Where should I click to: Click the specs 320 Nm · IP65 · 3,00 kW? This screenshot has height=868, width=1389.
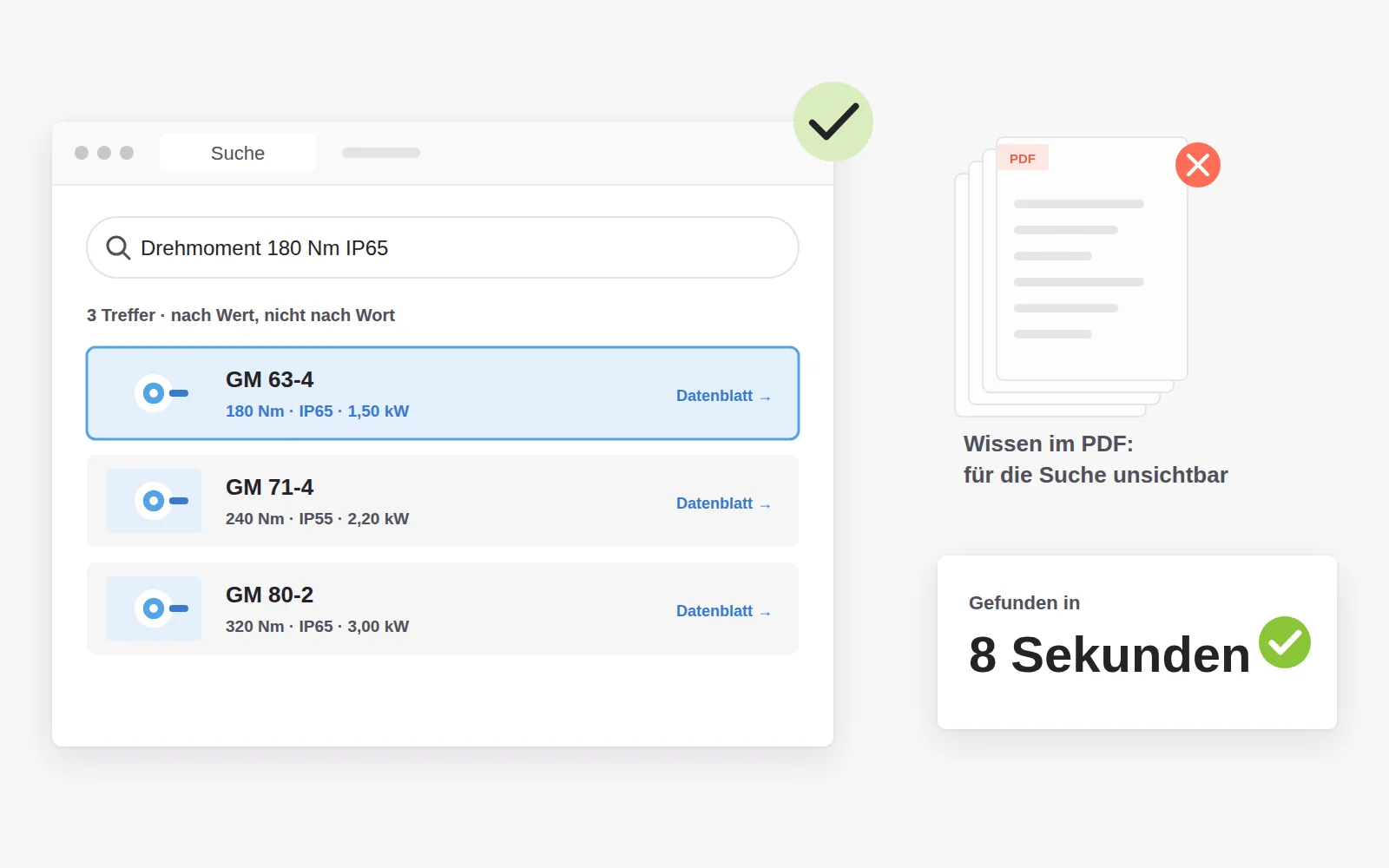(317, 627)
